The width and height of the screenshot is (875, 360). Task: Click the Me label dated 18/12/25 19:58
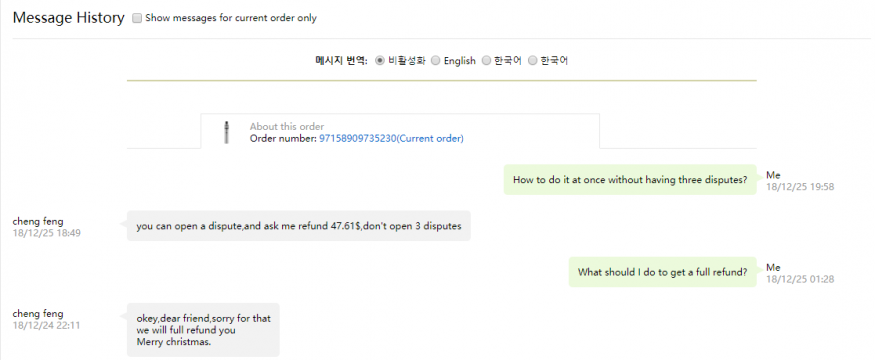point(773,175)
